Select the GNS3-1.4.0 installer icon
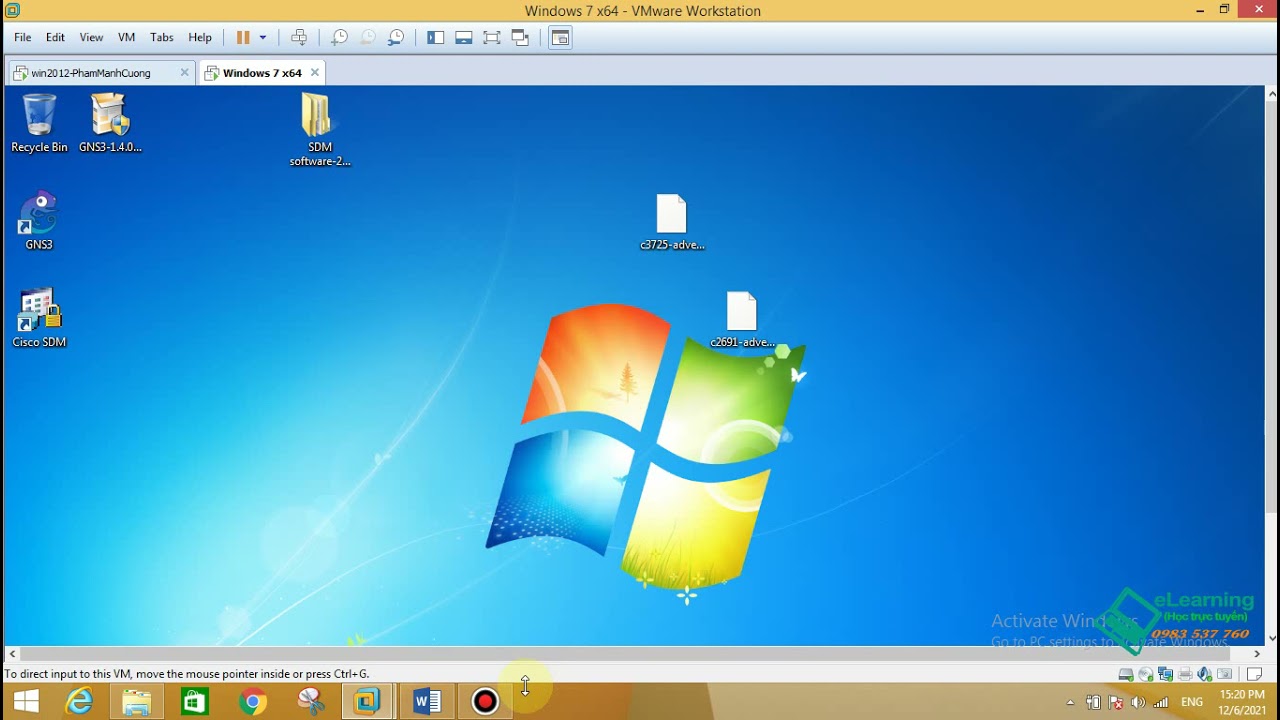The width and height of the screenshot is (1280, 720). click(110, 123)
